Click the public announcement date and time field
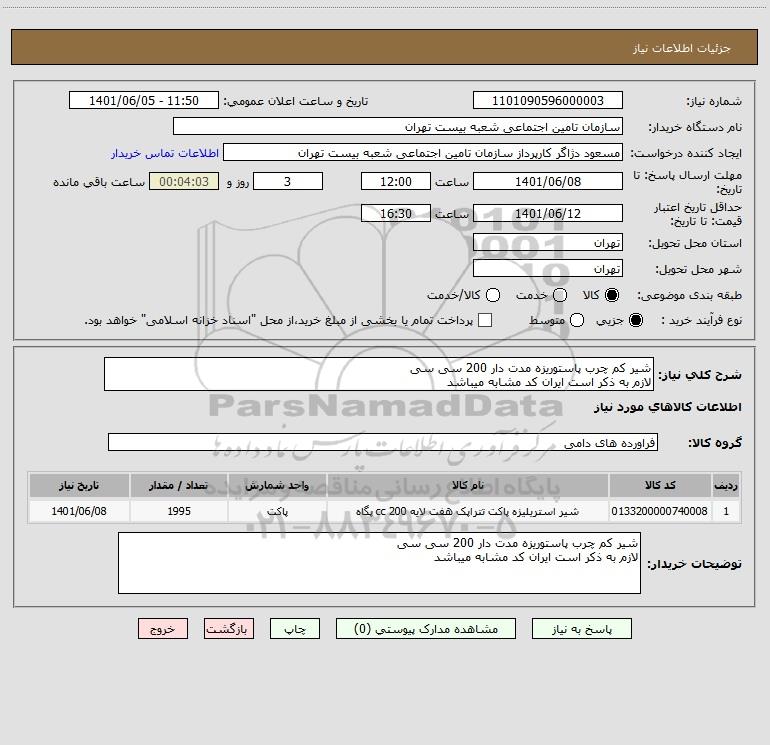Viewport: 770px width, 745px height. pyautogui.click(x=144, y=100)
